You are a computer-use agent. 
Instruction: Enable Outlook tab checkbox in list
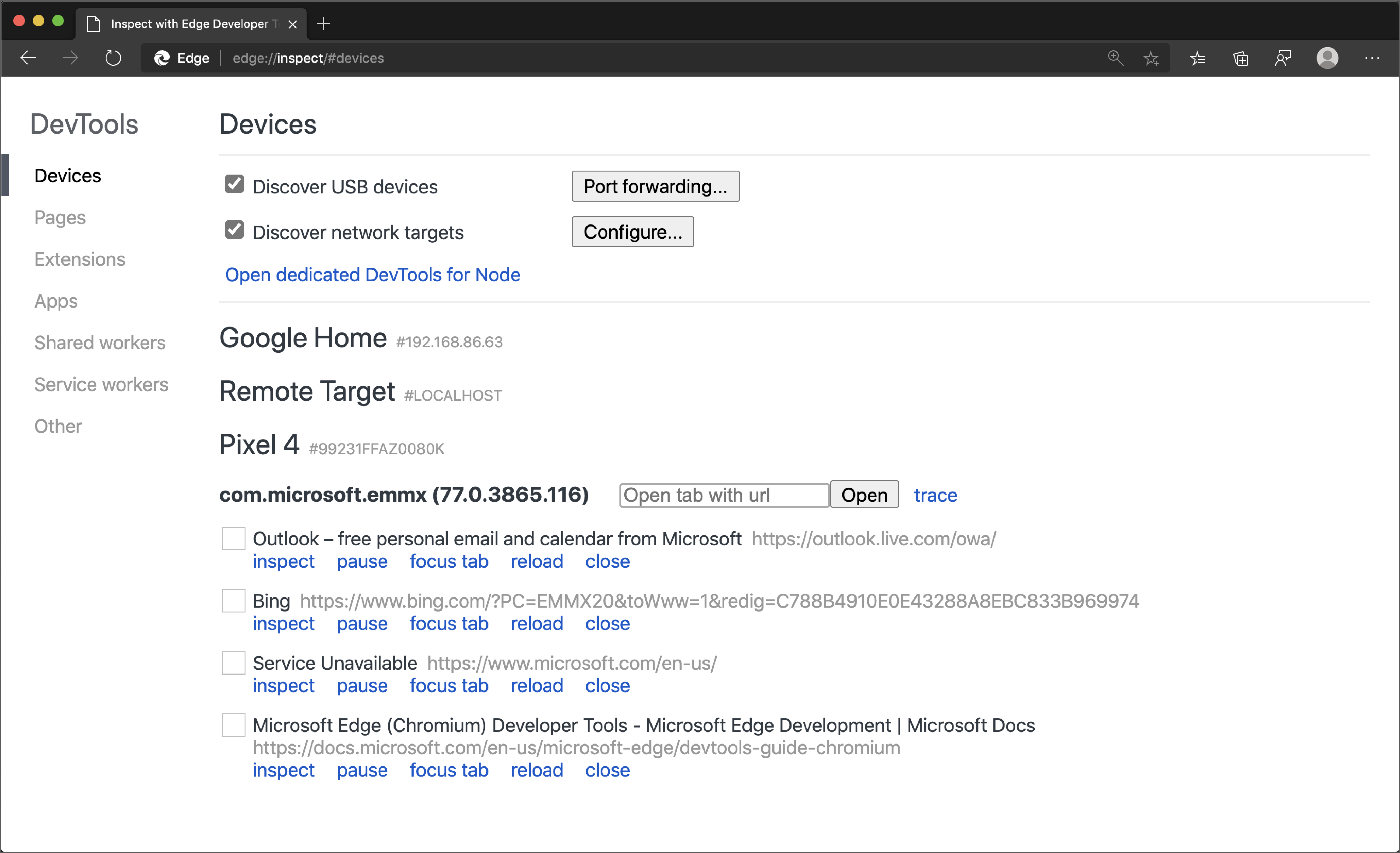pos(234,538)
